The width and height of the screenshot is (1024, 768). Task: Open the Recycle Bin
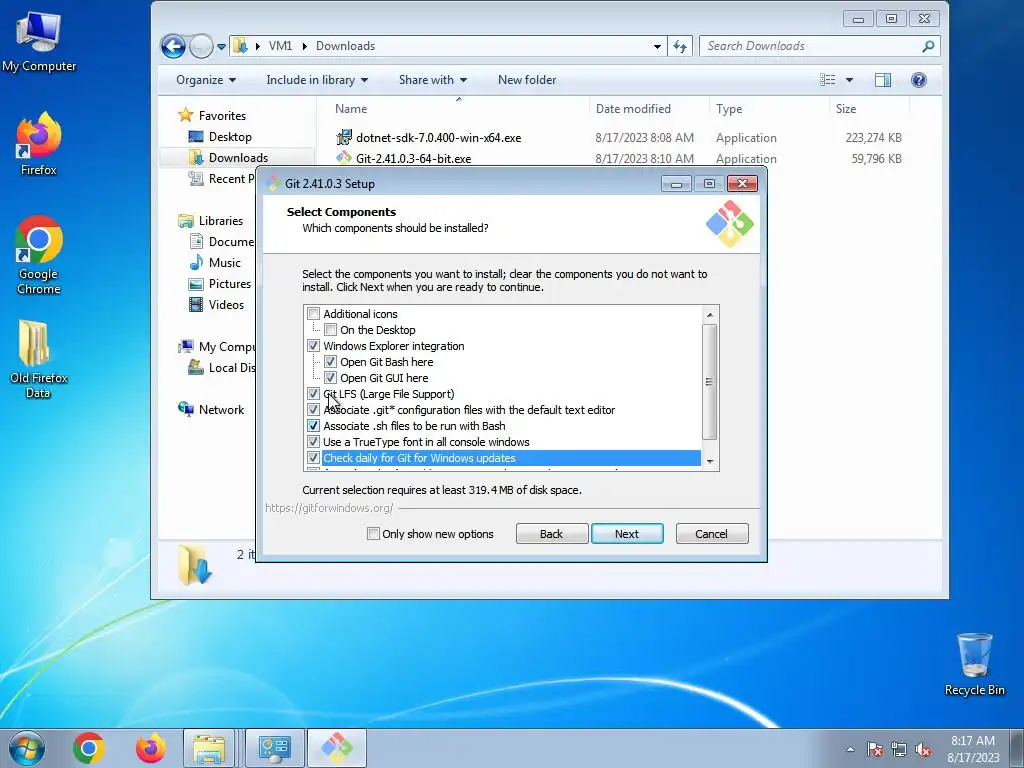(x=974, y=664)
